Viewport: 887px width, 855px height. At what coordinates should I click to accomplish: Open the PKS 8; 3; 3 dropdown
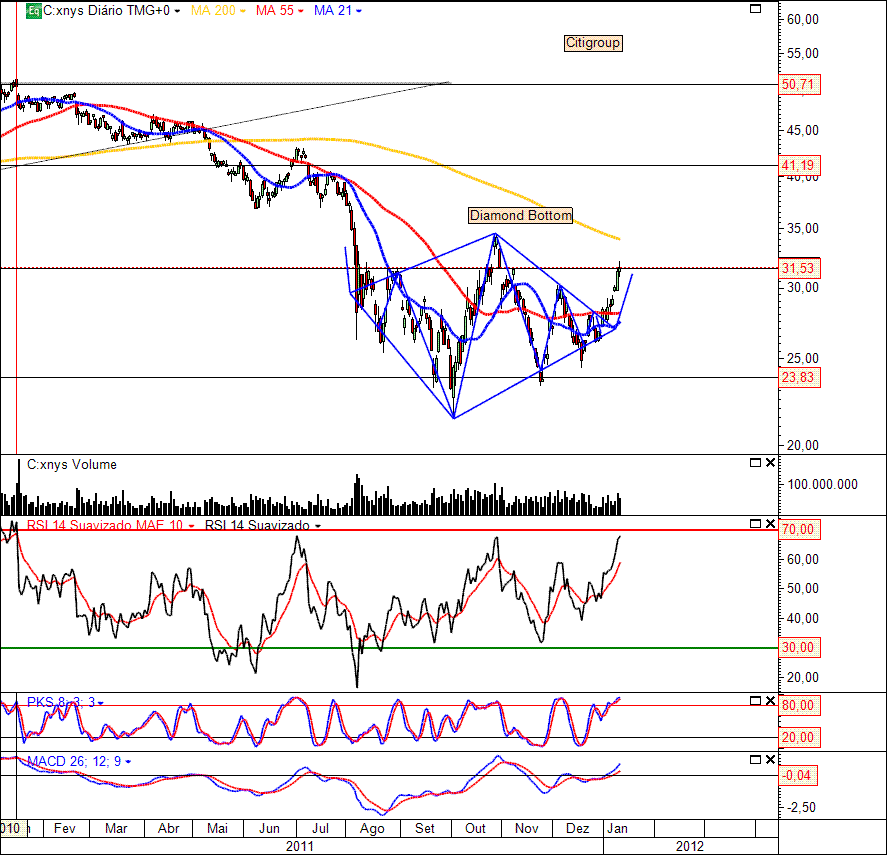coord(101,703)
